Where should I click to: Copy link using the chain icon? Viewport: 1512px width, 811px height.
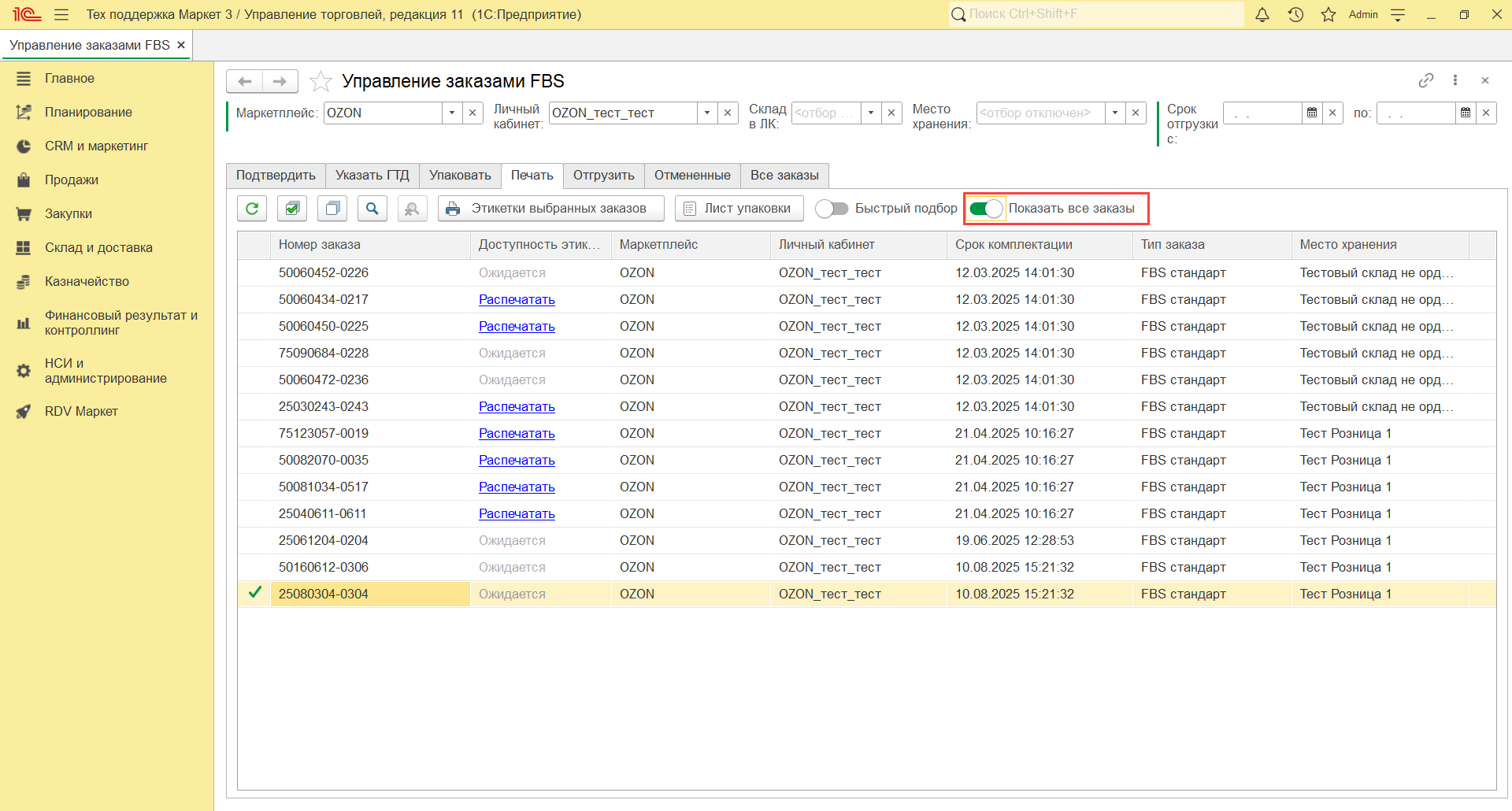(x=1425, y=80)
